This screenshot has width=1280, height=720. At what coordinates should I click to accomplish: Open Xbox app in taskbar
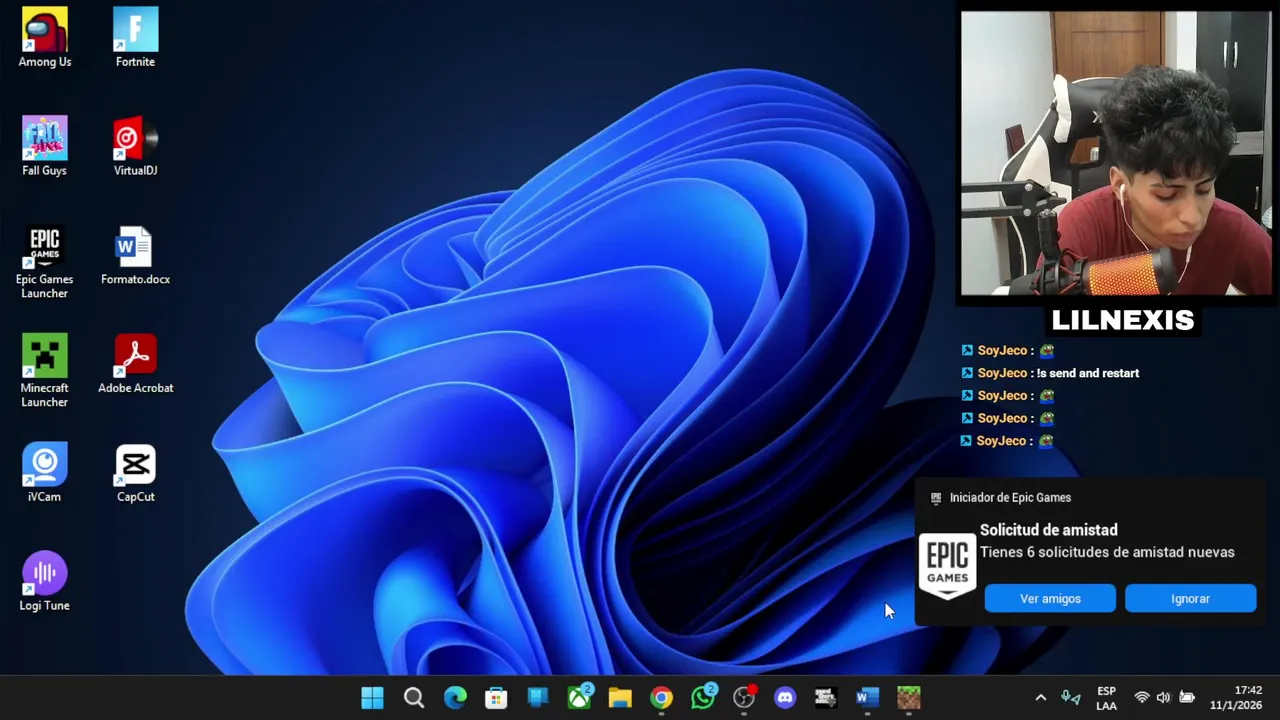coord(579,697)
